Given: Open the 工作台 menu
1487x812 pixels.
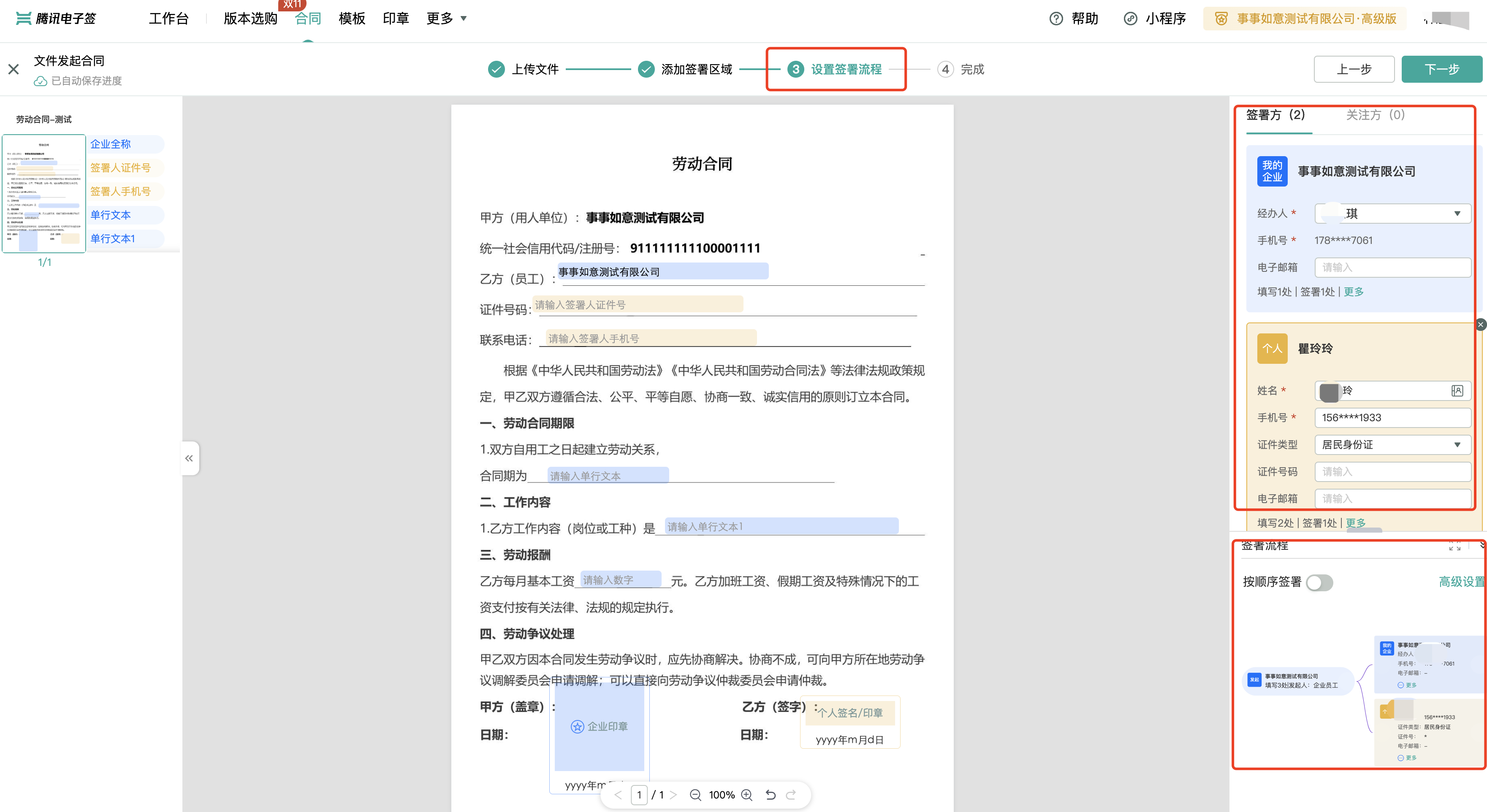Looking at the screenshot, I should point(168,19).
